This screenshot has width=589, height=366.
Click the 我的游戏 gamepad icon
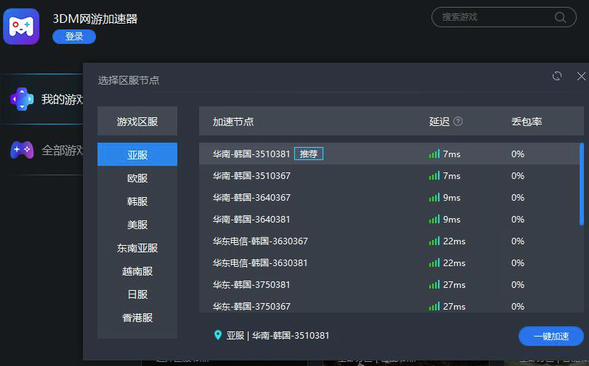pos(22,99)
